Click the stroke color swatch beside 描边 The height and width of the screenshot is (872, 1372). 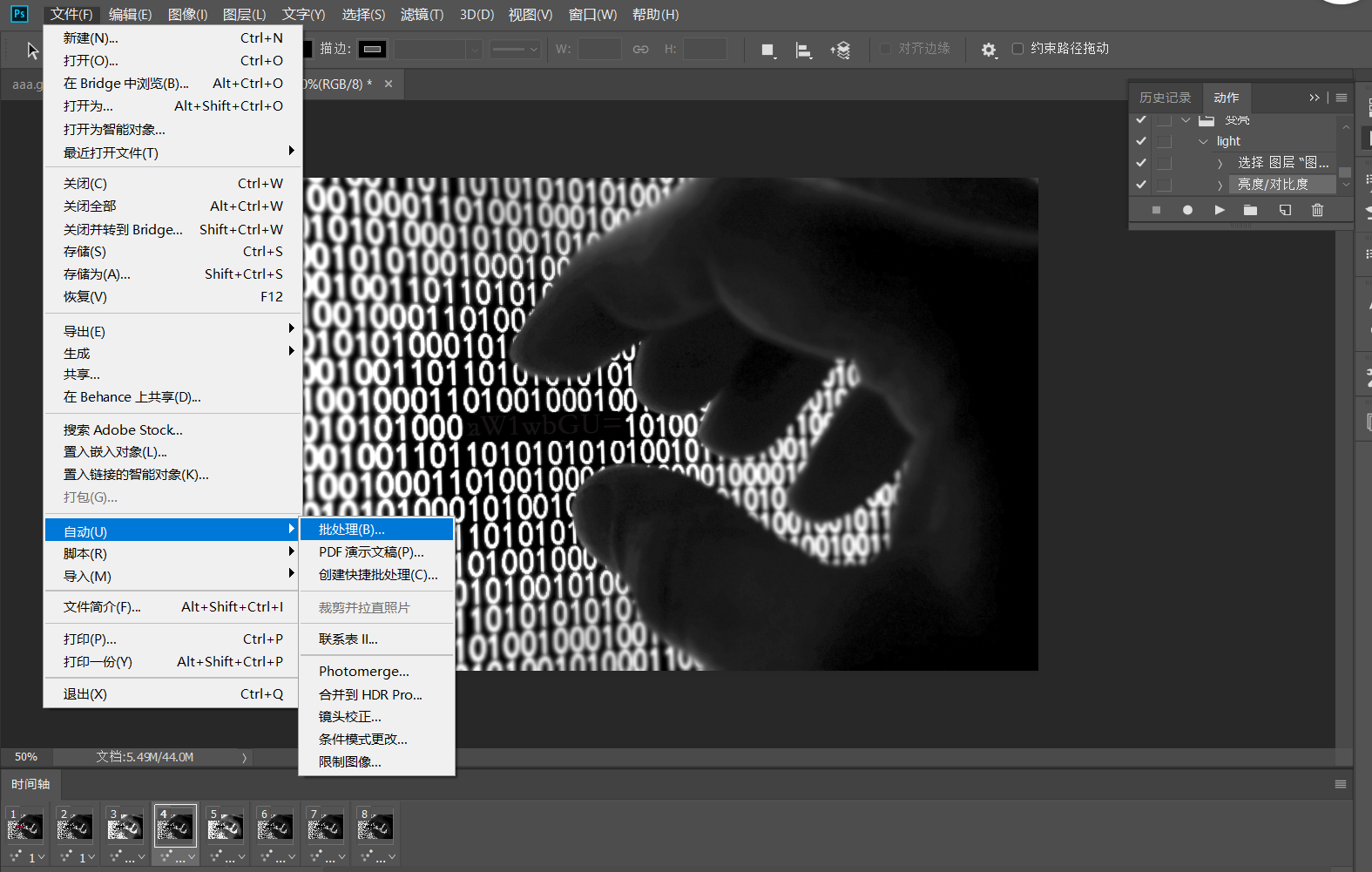(373, 49)
